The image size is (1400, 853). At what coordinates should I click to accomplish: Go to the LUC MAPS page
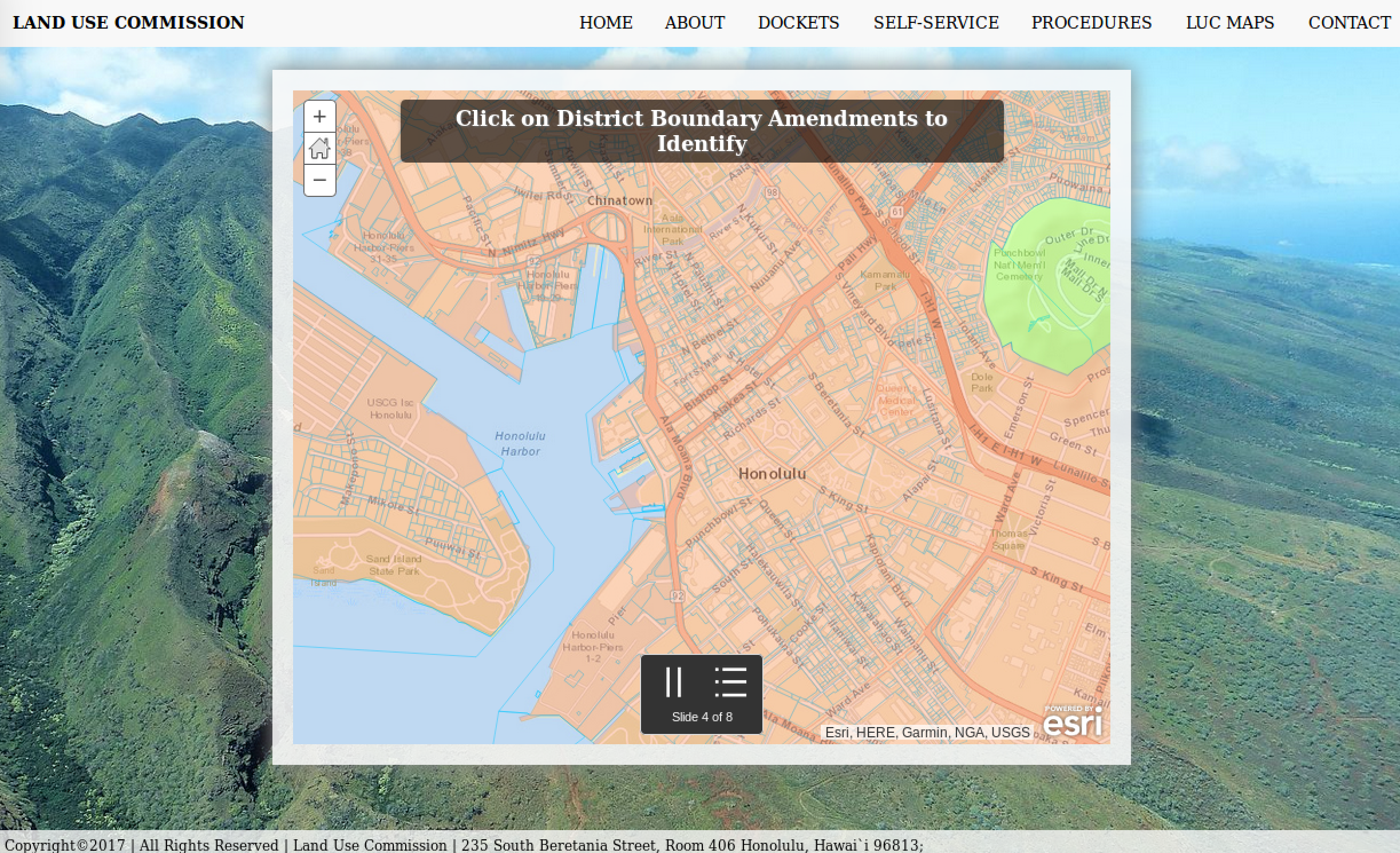pos(1229,23)
